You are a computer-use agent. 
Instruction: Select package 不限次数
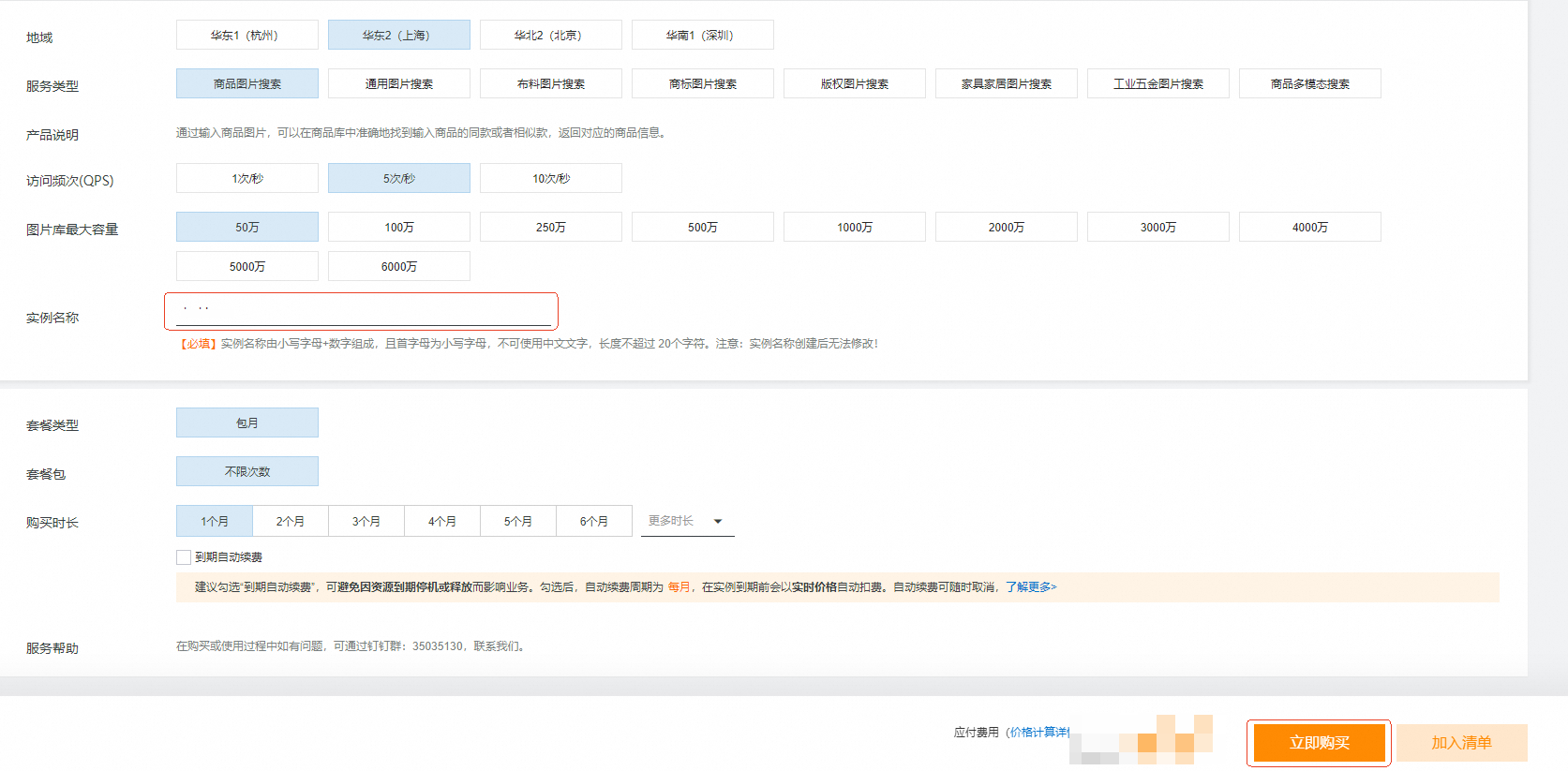point(247,471)
